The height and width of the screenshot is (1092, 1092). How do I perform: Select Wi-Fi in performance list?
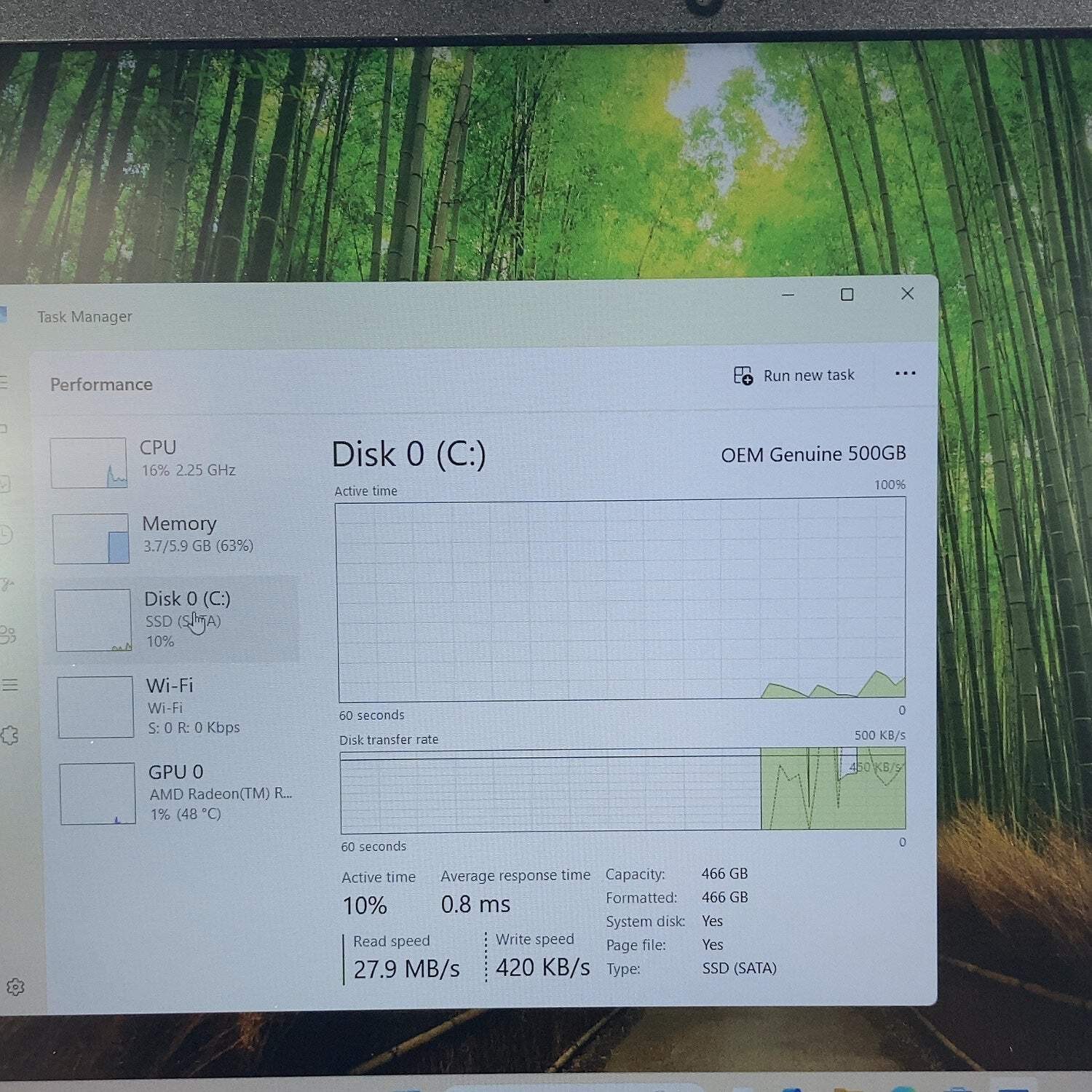click(175, 706)
